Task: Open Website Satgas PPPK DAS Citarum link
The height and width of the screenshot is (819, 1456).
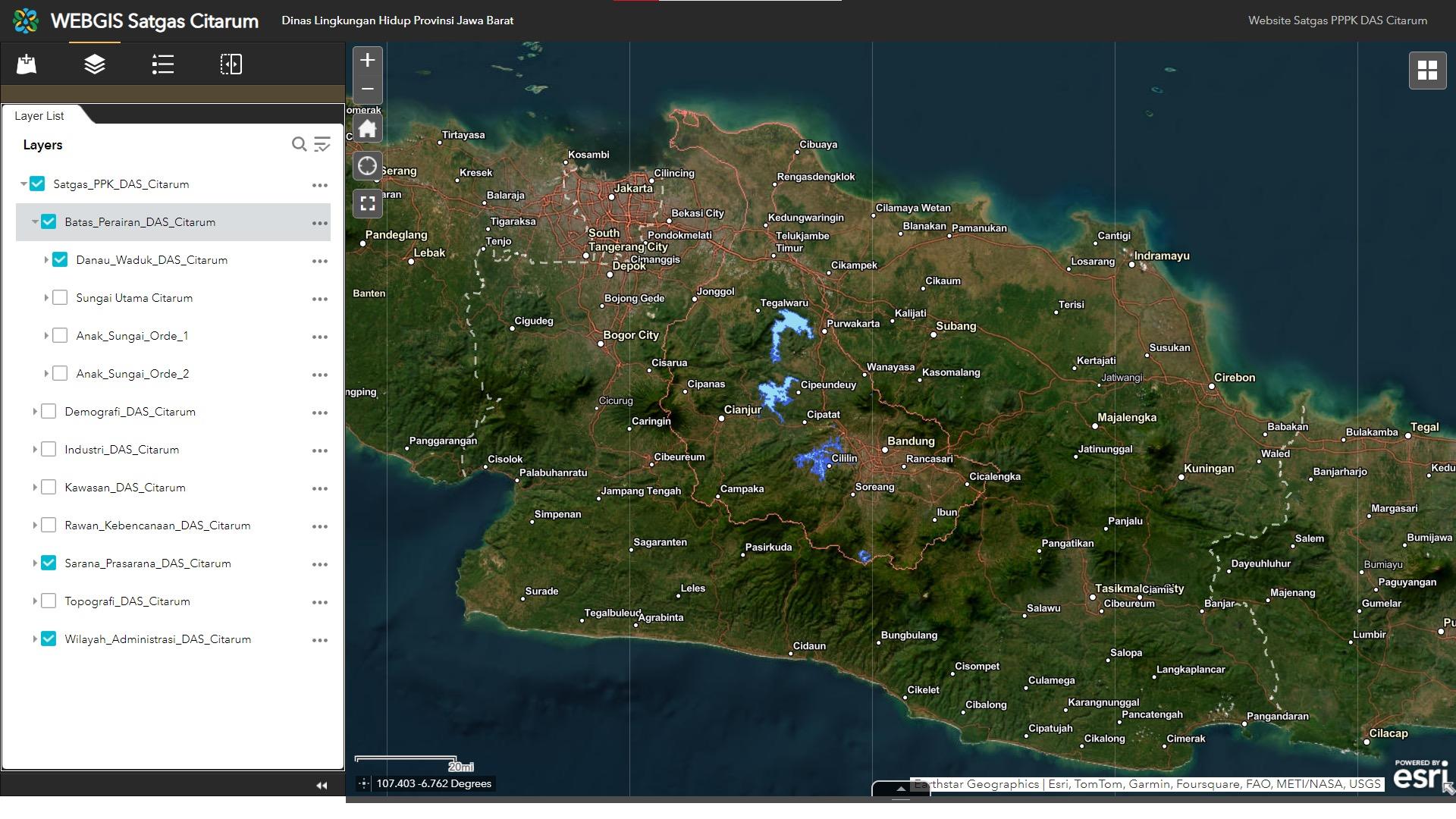Action: tap(1337, 20)
